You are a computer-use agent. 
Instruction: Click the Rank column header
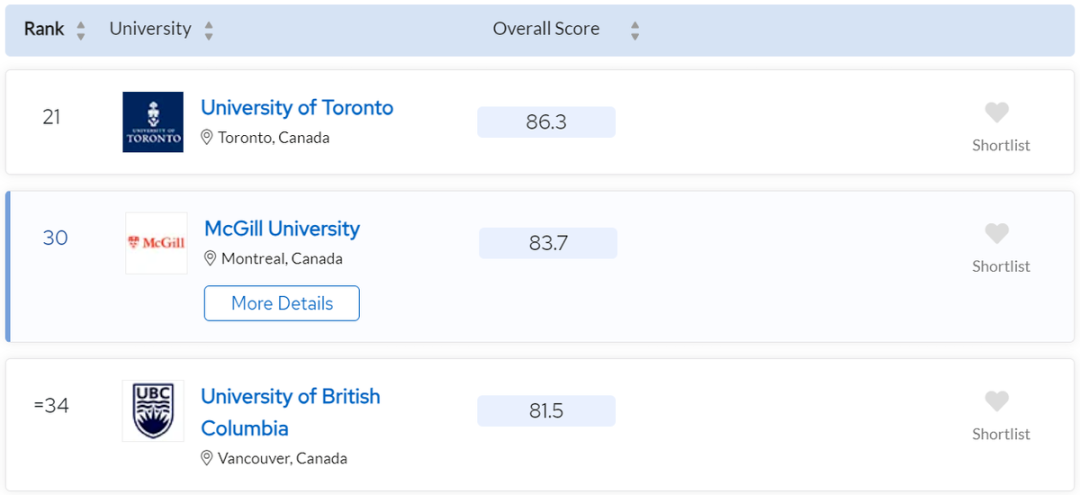coord(44,29)
